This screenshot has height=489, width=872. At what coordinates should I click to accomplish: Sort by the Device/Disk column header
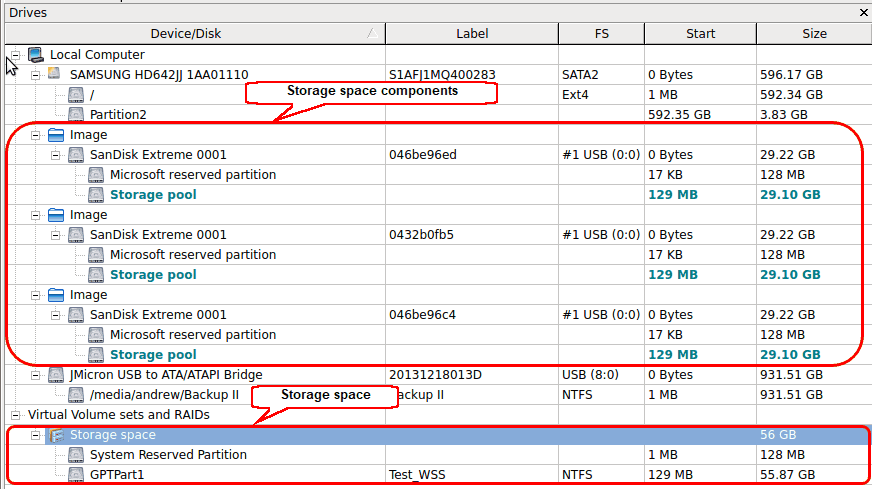[195, 33]
